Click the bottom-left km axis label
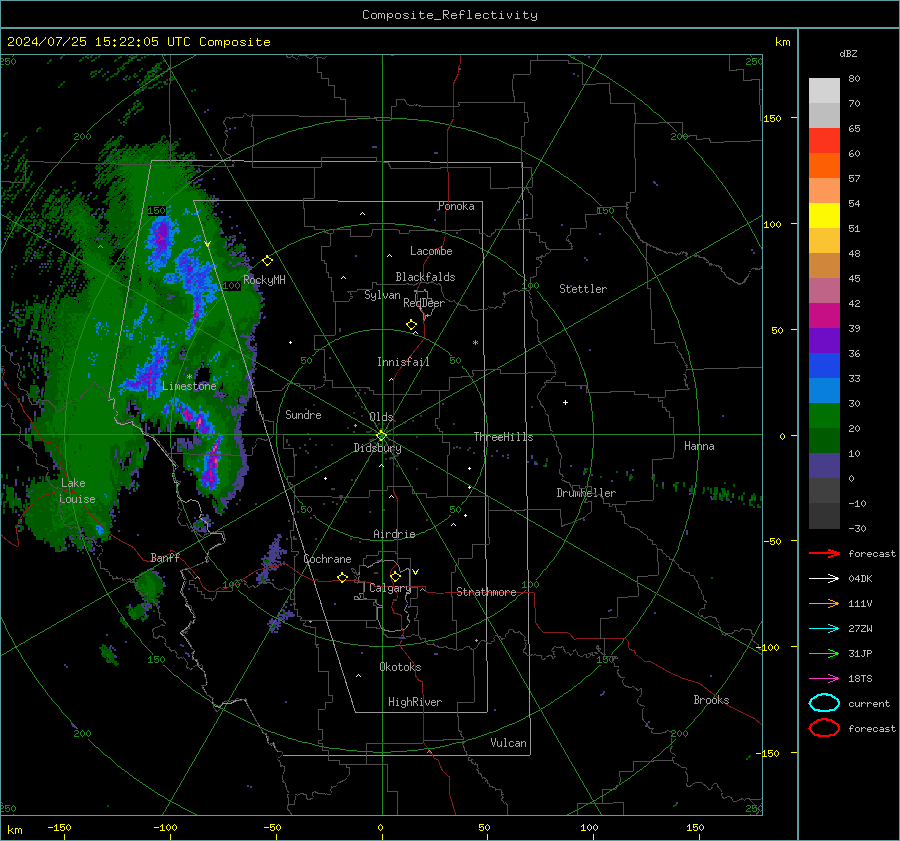 point(15,830)
